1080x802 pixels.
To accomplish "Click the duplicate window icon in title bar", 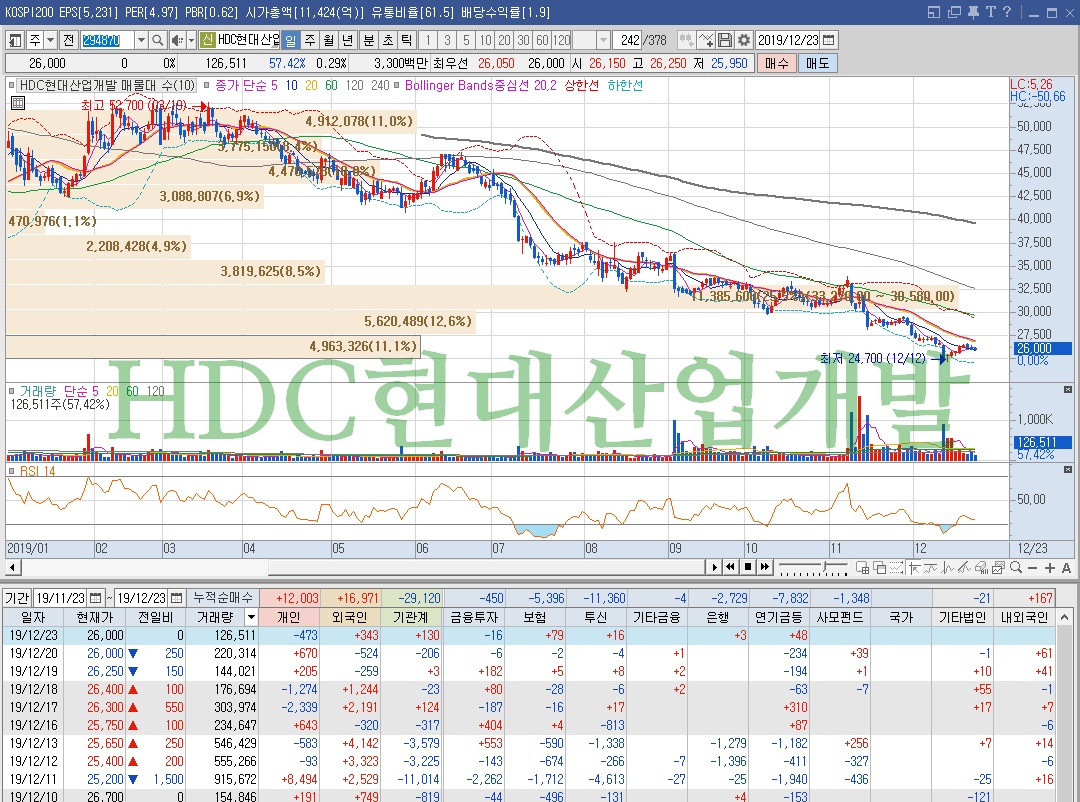I will pyautogui.click(x=954, y=12).
